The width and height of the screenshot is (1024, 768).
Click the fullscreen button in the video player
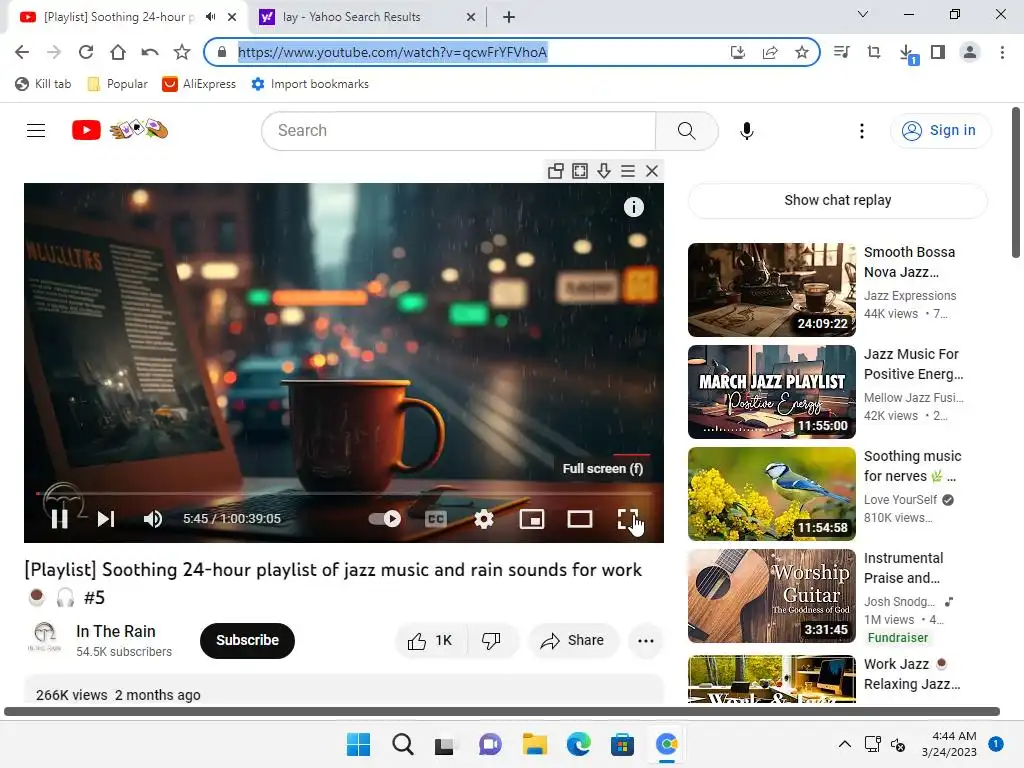[x=628, y=519]
